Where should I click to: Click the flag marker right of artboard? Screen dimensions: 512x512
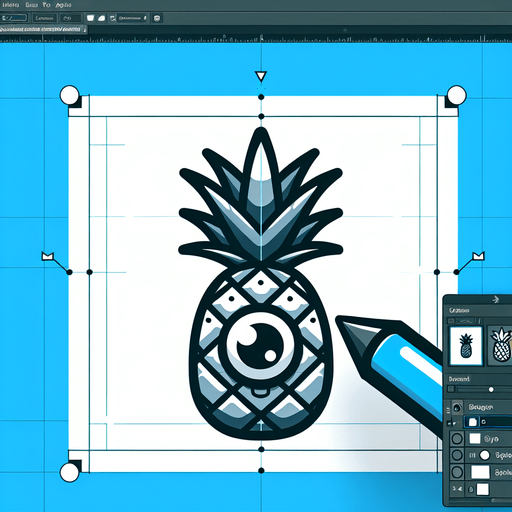pos(478,256)
